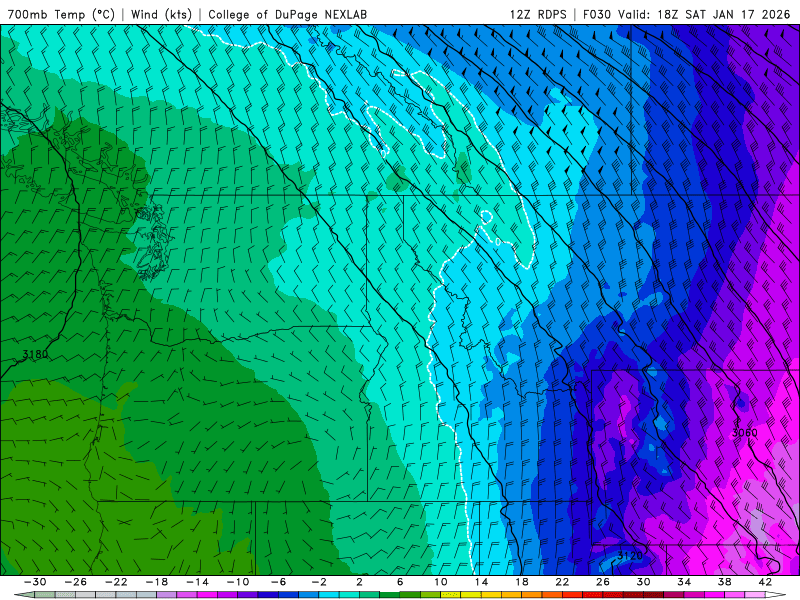This screenshot has width=800, height=600.
Task: Click the 3180 height contour label
Action: [35, 354]
